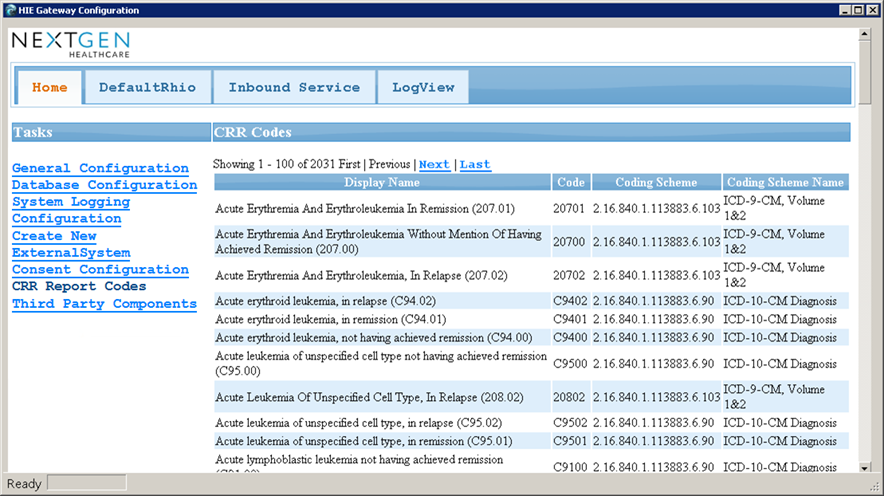Open the Home tab
The height and width of the screenshot is (496, 884).
click(50, 87)
